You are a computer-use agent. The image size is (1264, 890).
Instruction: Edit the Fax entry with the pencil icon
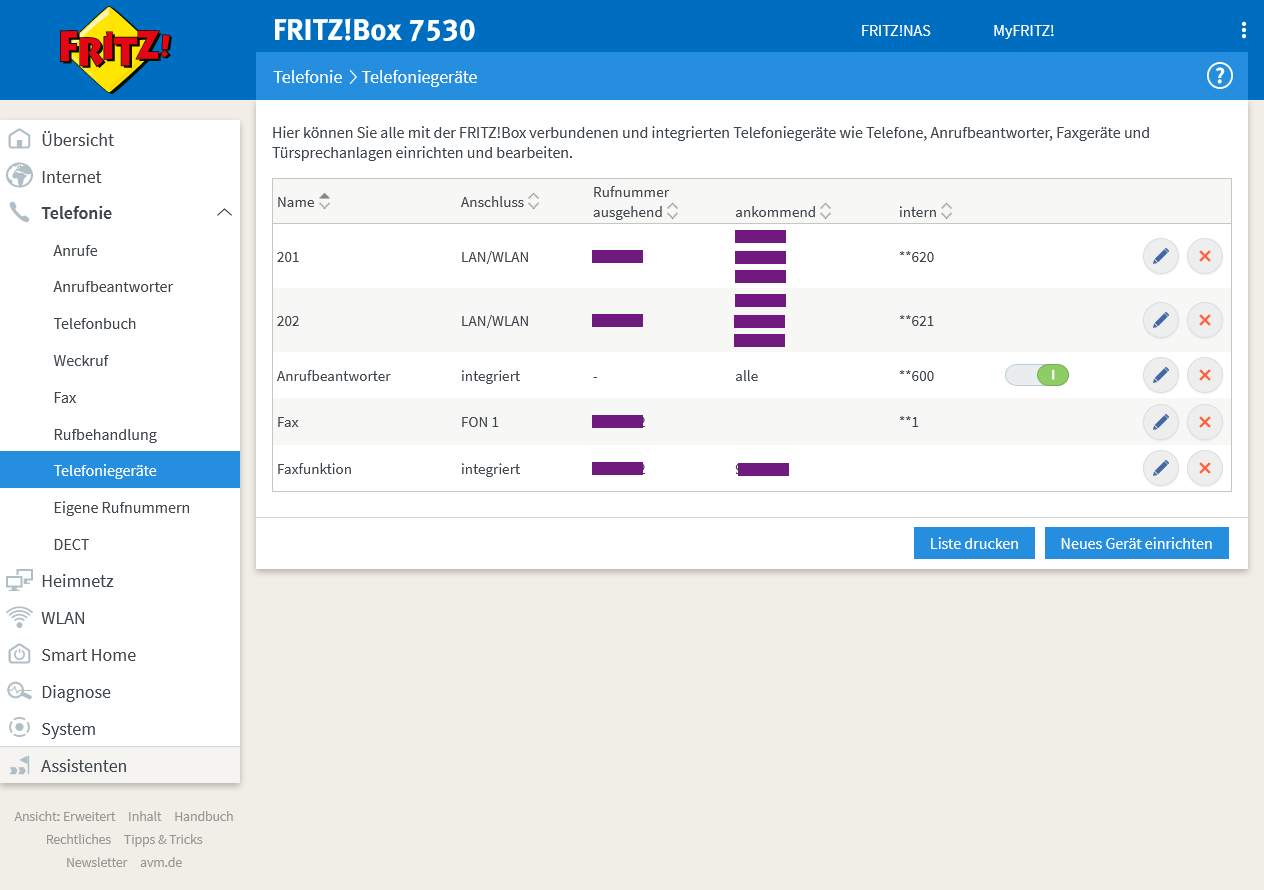(1160, 422)
